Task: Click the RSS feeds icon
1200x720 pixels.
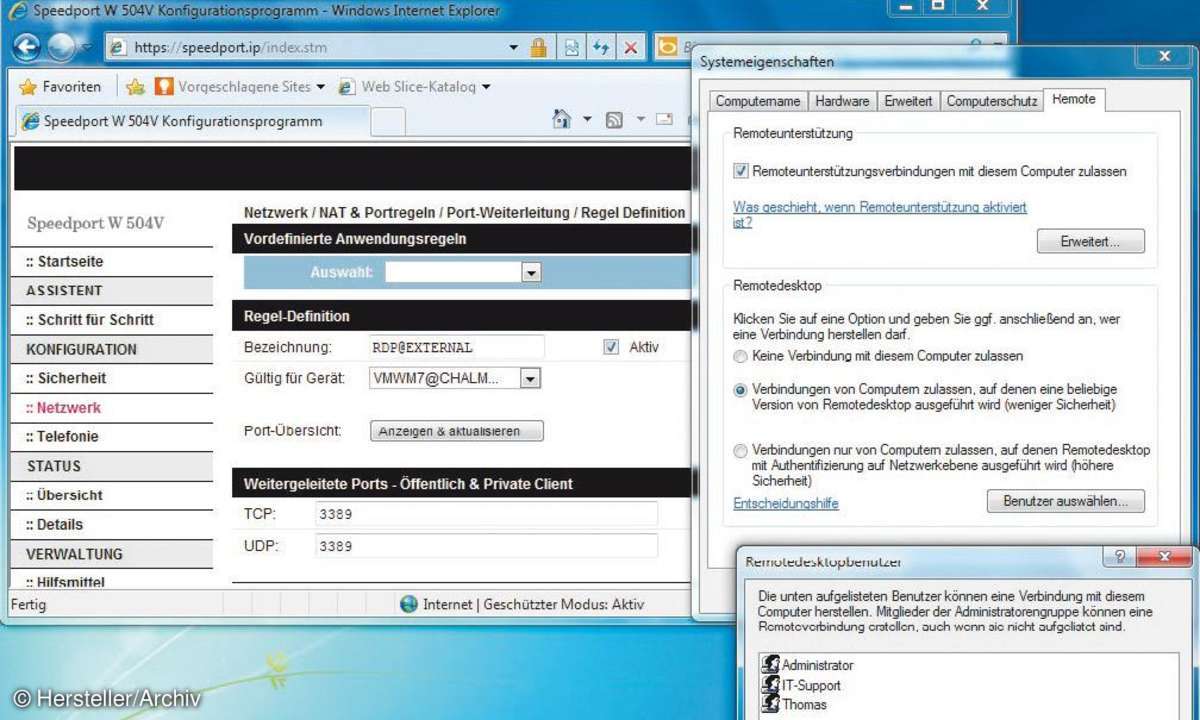Action: tap(614, 120)
